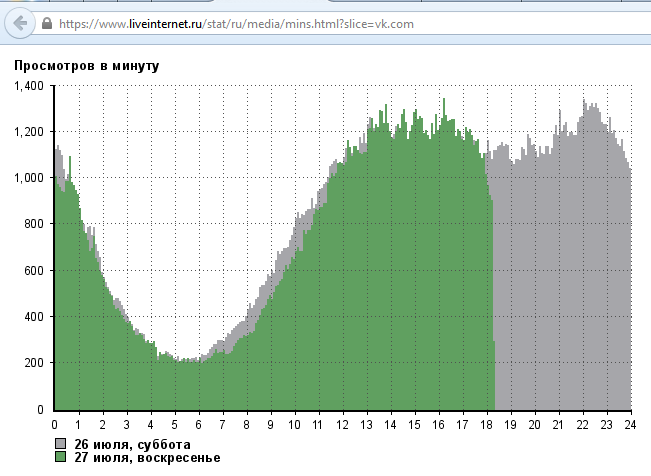Click the x-axis hour label 9
Image resolution: width=651 pixels, height=476 pixels.
pos(271,424)
